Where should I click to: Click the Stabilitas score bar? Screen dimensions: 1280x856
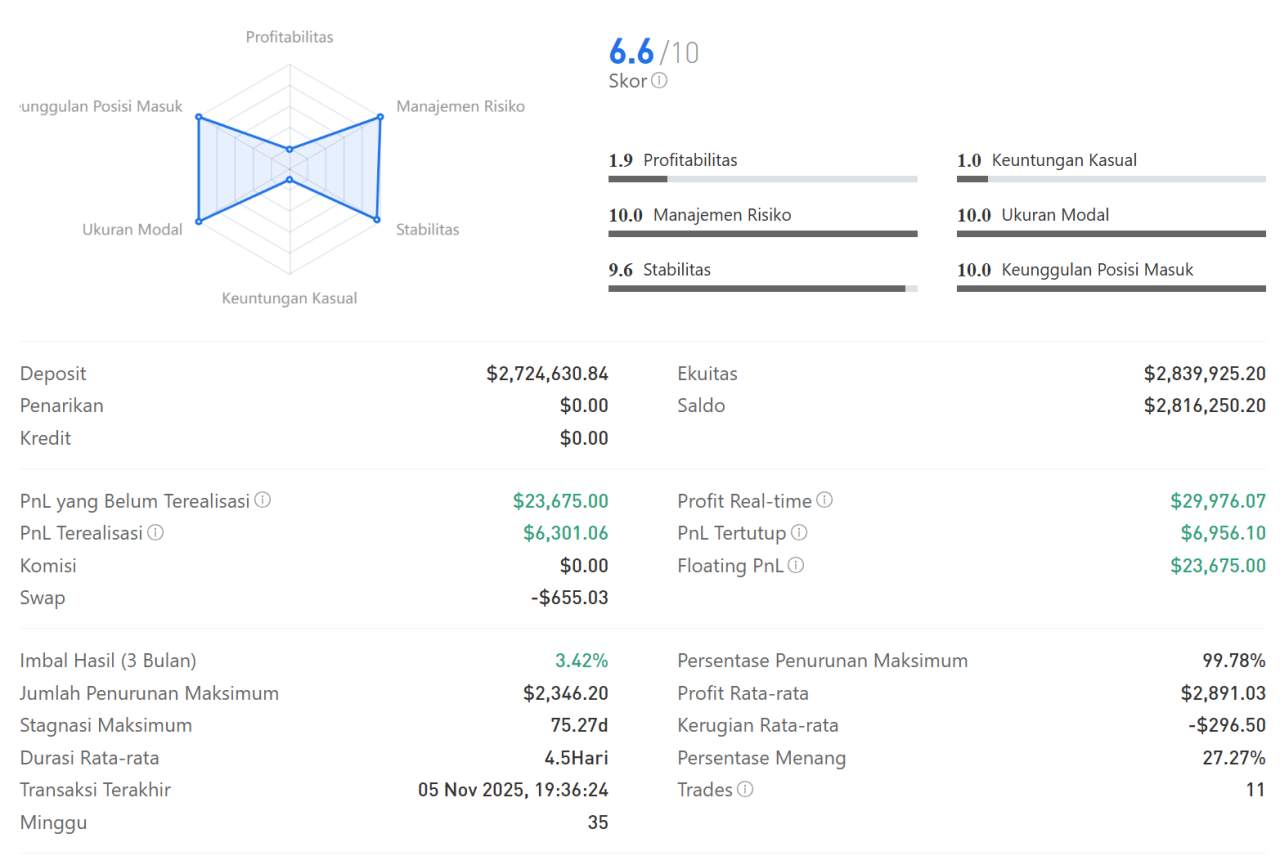coord(762,288)
